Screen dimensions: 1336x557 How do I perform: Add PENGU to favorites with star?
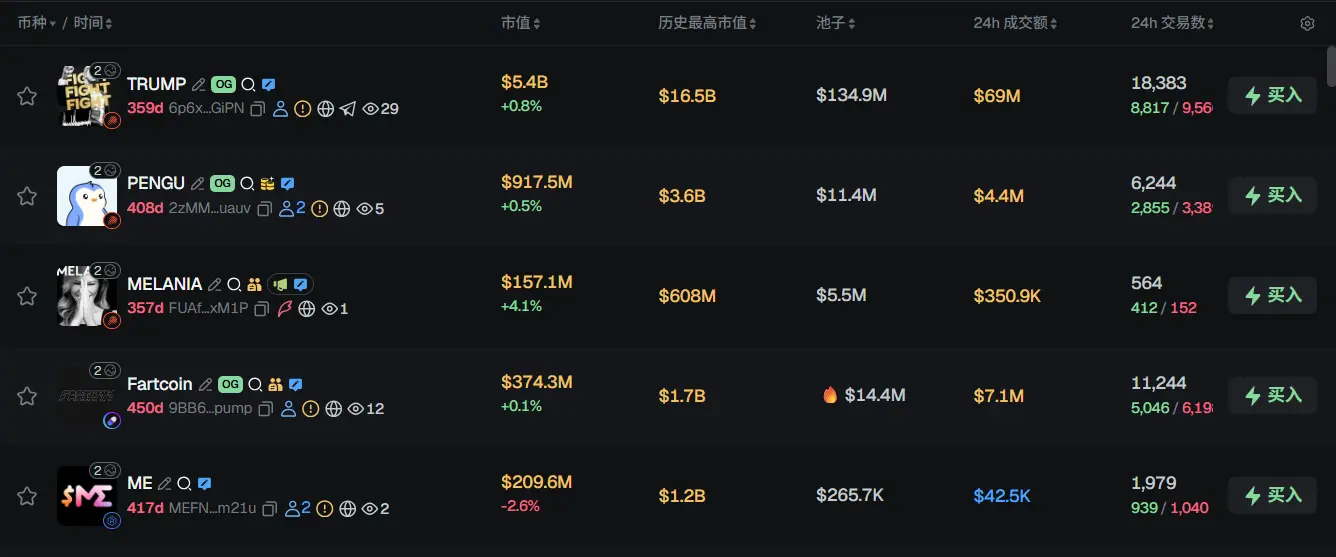[x=27, y=196]
